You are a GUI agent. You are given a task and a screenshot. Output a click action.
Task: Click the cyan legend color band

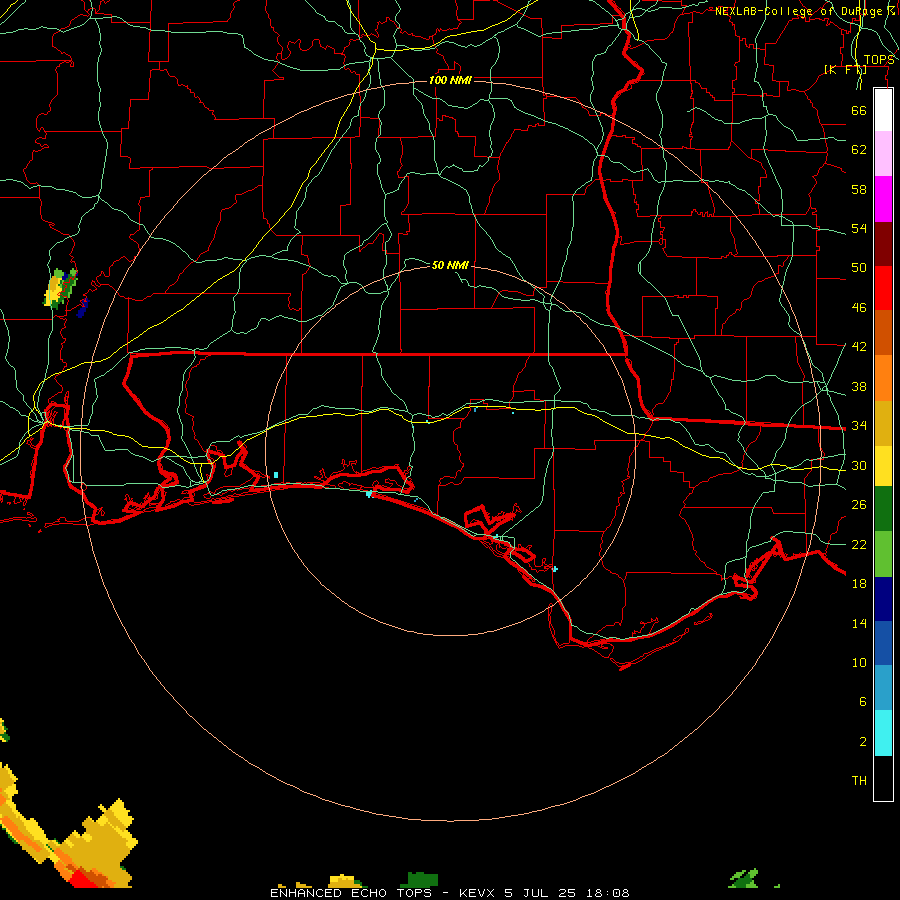click(x=883, y=733)
